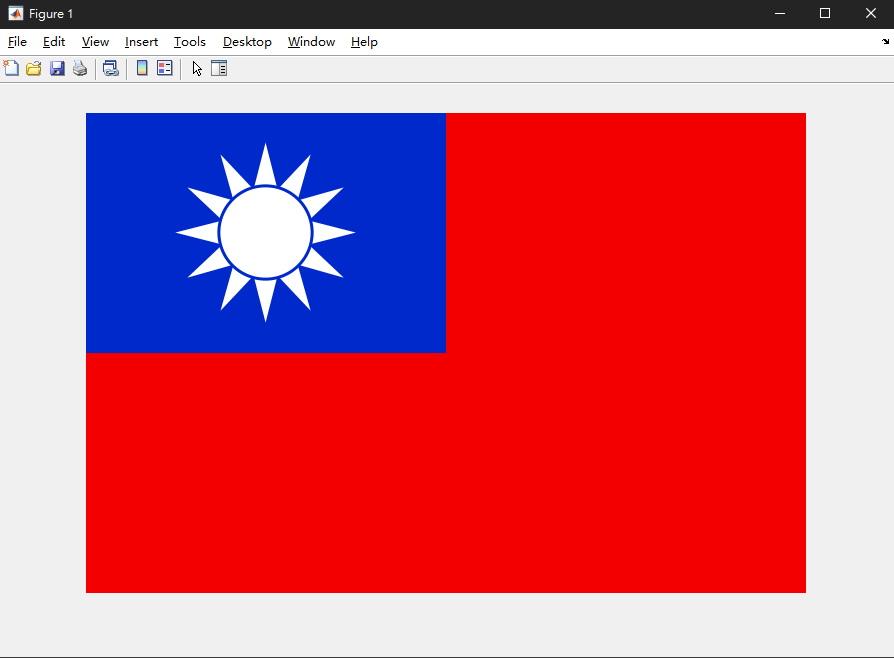Insert a colorbar using the toolbar icon
This screenshot has height=658, width=894.
pyautogui.click(x=142, y=68)
